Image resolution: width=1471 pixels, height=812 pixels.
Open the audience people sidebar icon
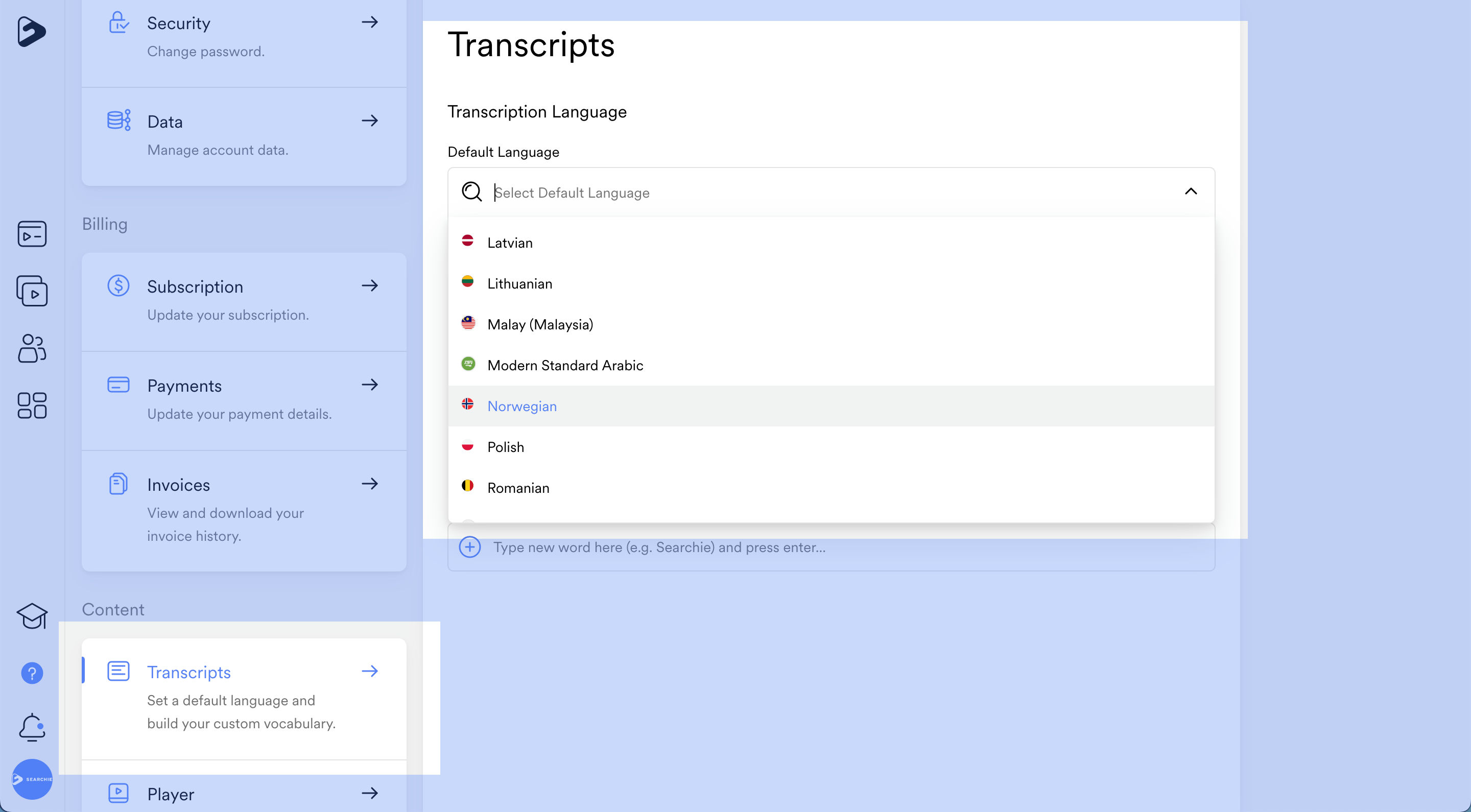(x=32, y=348)
